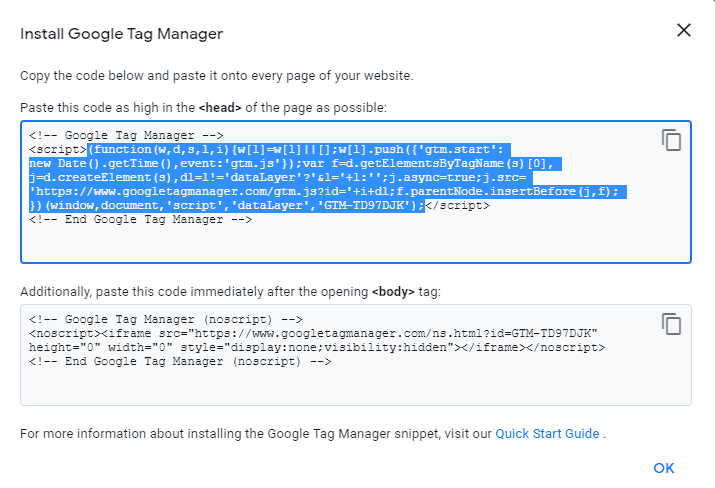Click the 'Install Google Tag Manager' dialog title
This screenshot has width=715, height=488.
[122, 34]
